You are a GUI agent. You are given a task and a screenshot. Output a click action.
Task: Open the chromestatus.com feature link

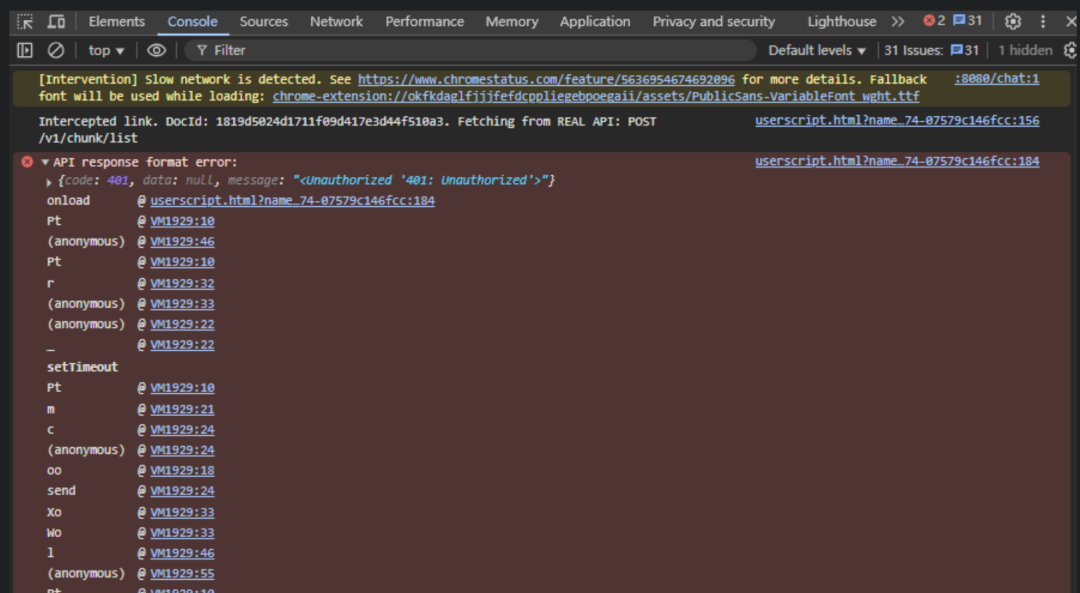tap(546, 79)
